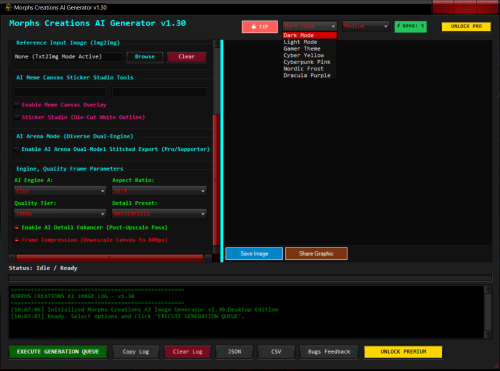The height and width of the screenshot is (371, 500).
Task: Click Clear next to Browse
Action: point(186,57)
